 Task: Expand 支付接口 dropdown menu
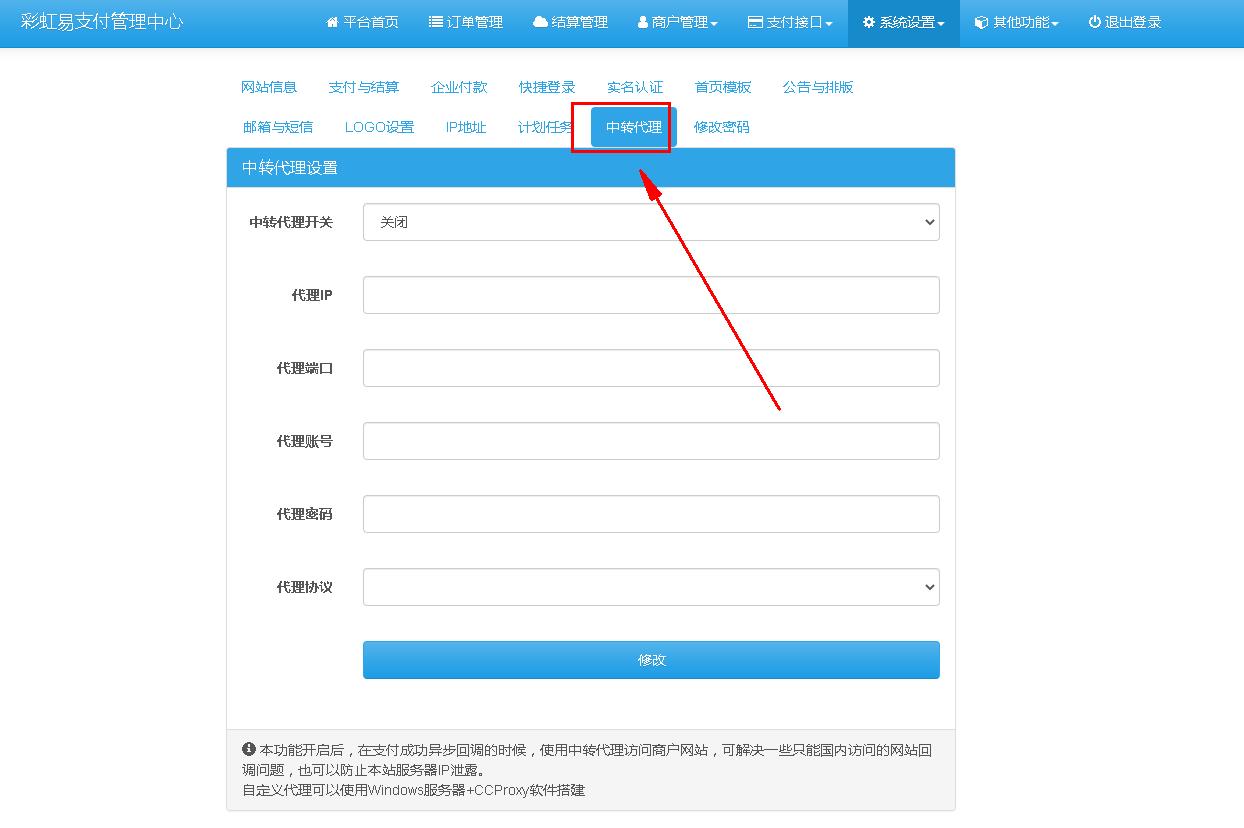(x=790, y=23)
